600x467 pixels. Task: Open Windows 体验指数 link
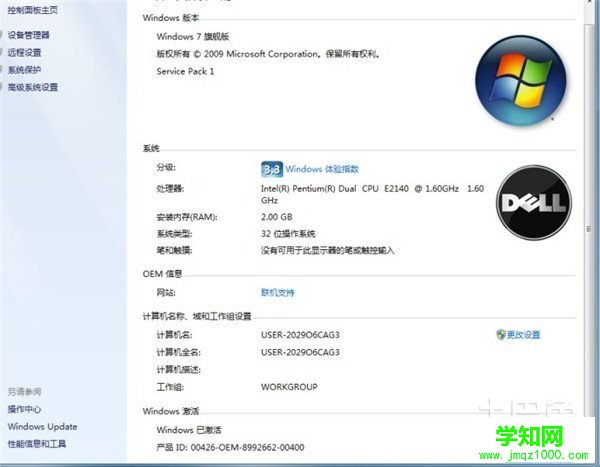[x=322, y=169]
